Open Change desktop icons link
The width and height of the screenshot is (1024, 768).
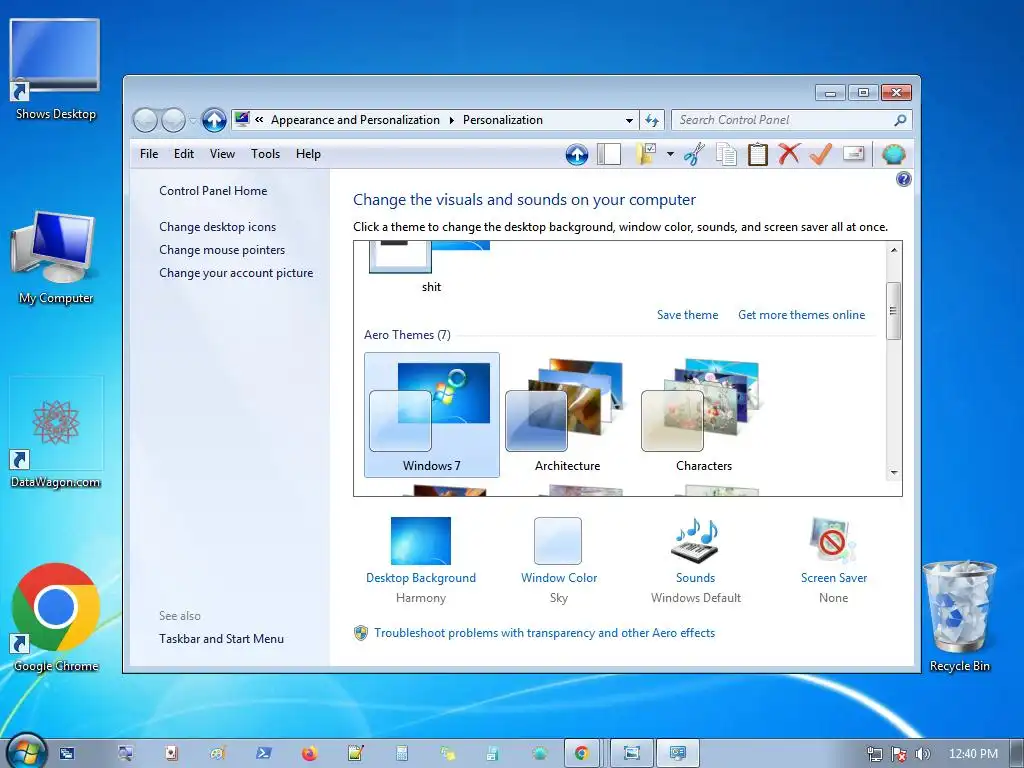pyautogui.click(x=217, y=227)
